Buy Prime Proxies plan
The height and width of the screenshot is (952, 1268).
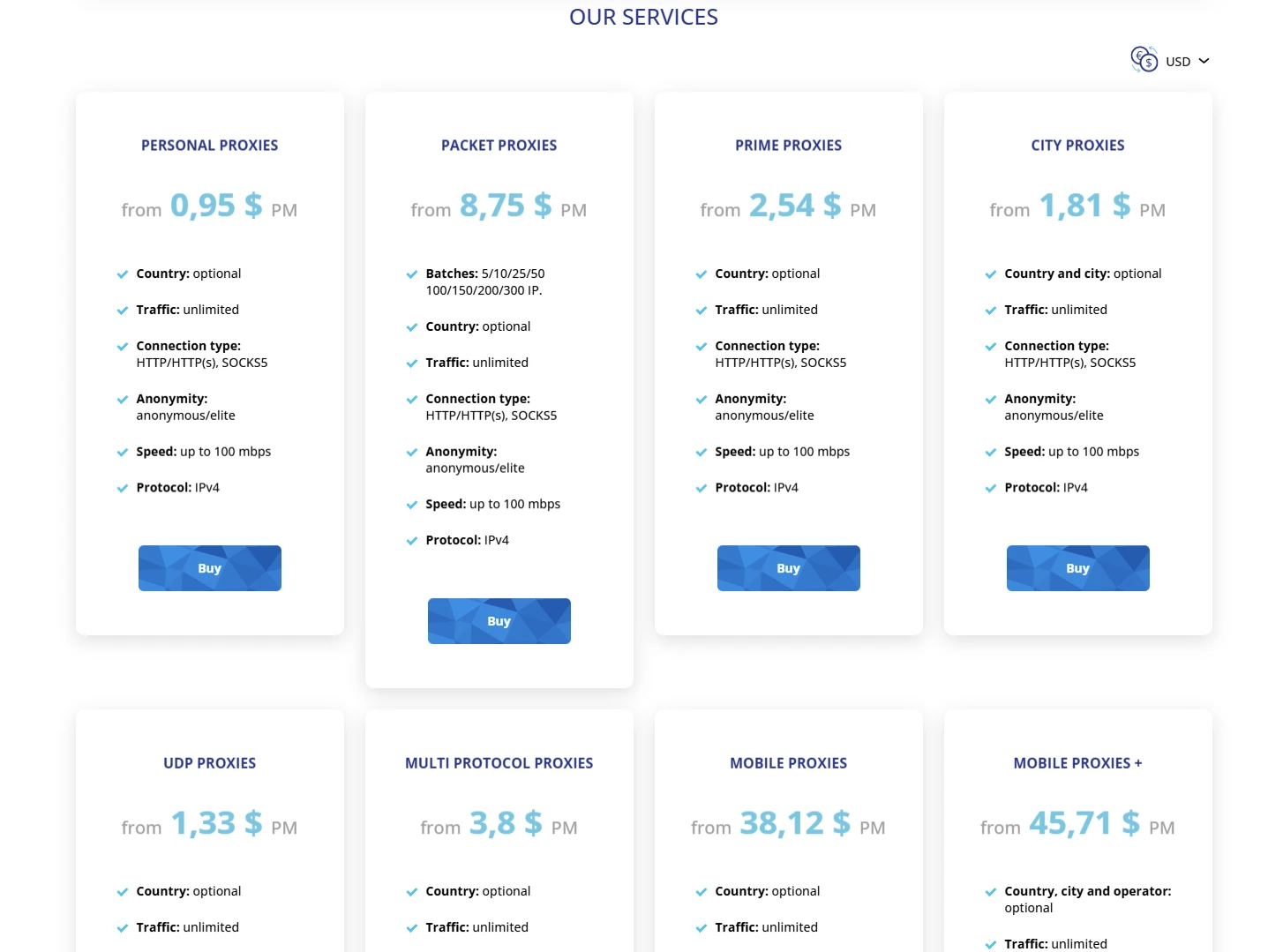pos(788,568)
